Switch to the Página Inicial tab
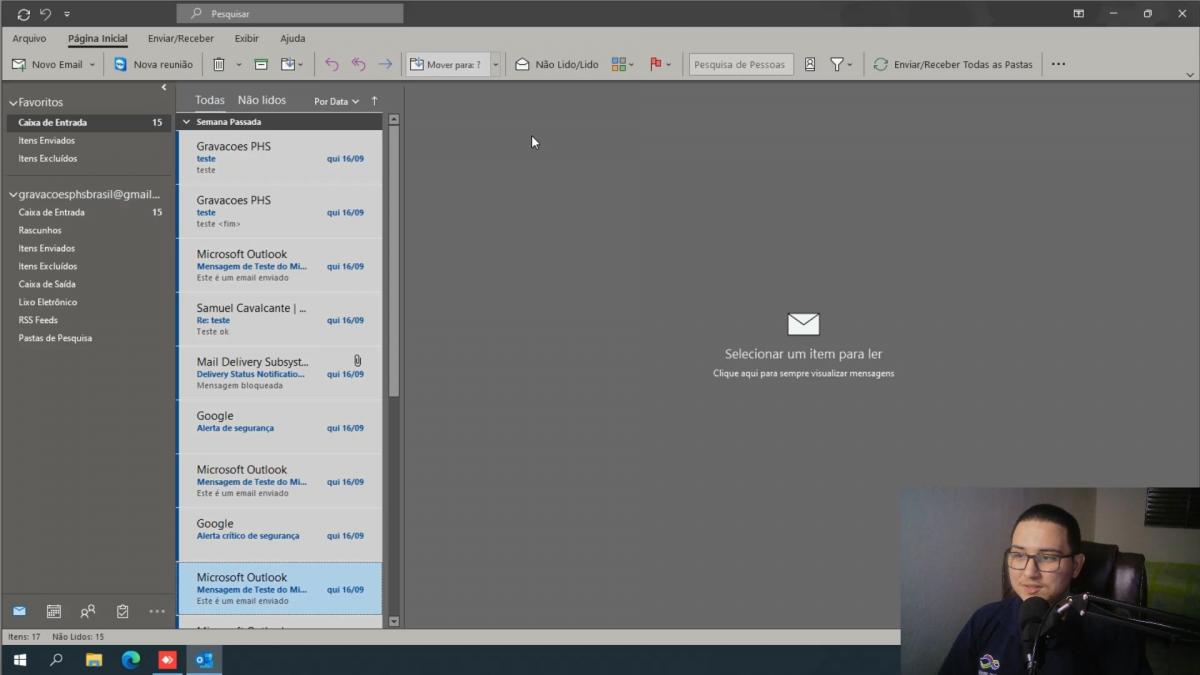The width and height of the screenshot is (1200, 675). click(98, 38)
